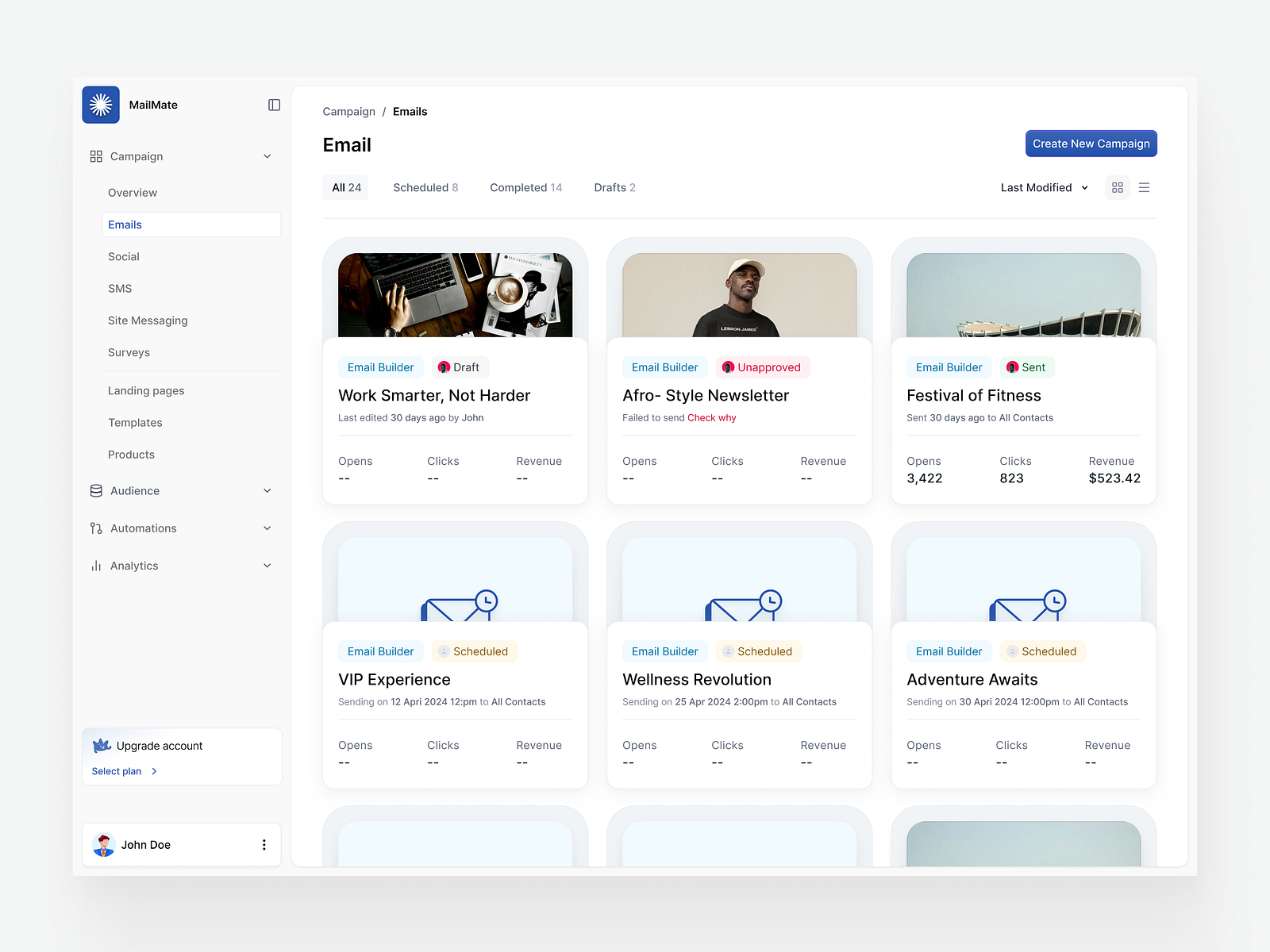Click the Select plan link
The width and height of the screenshot is (1270, 952).
117,771
